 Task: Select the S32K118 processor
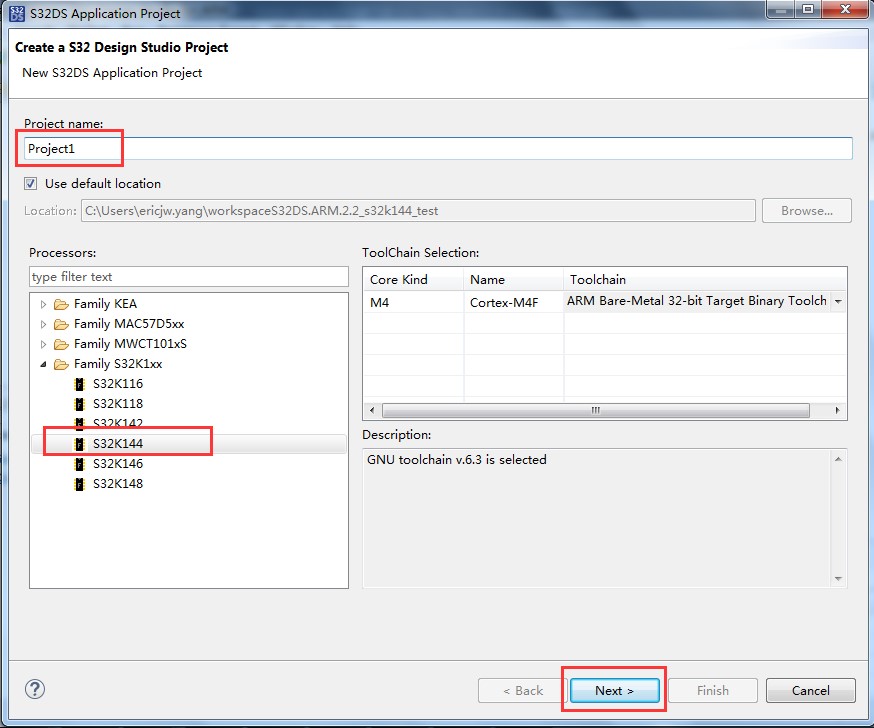pyautogui.click(x=118, y=404)
